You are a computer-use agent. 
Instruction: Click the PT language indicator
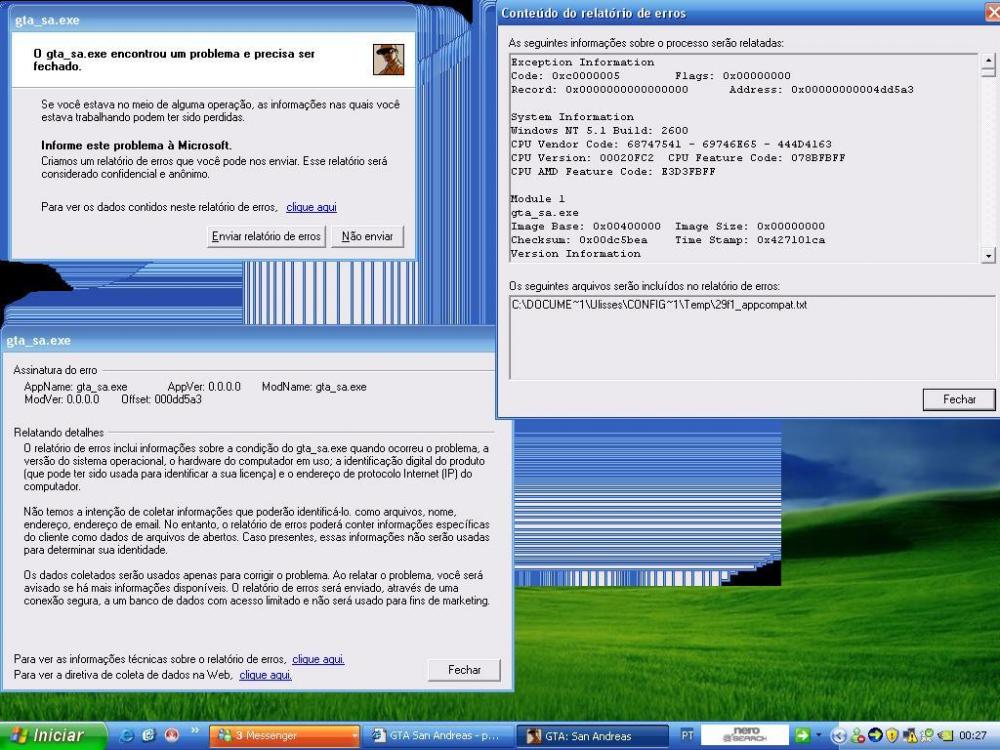[687, 736]
